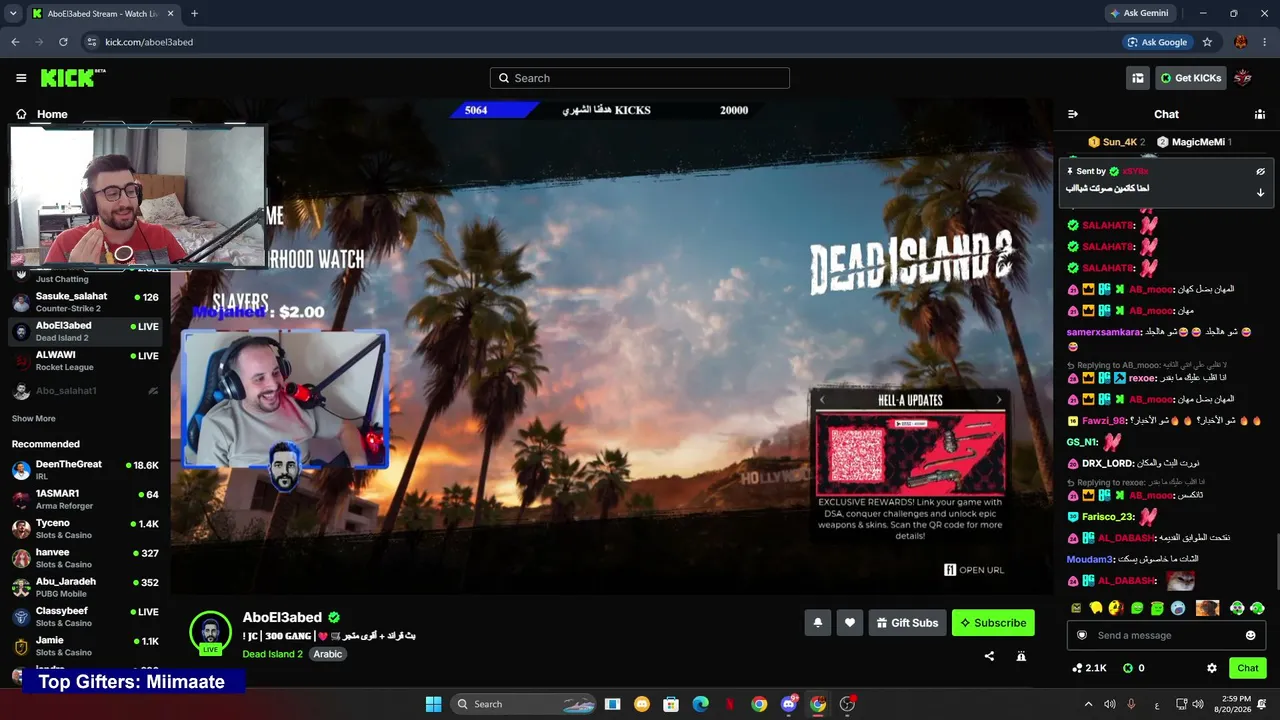The height and width of the screenshot is (720, 1280).
Task: Click the Gift Subs button
Action: click(x=907, y=623)
